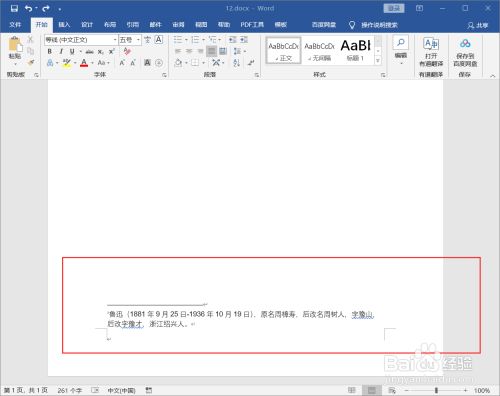500x396 pixels.
Task: Click the 操作说明搜索 search field
Action: [379, 25]
